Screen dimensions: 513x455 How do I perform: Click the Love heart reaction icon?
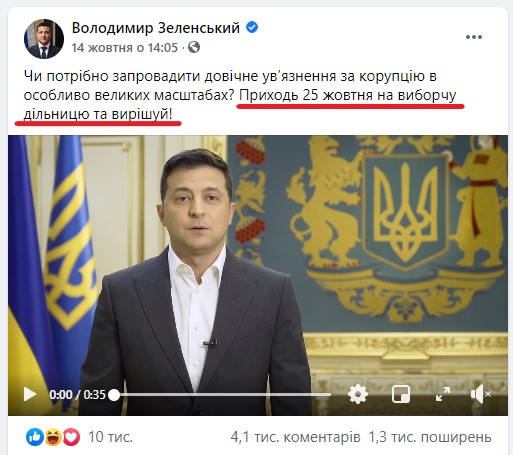tap(71, 437)
